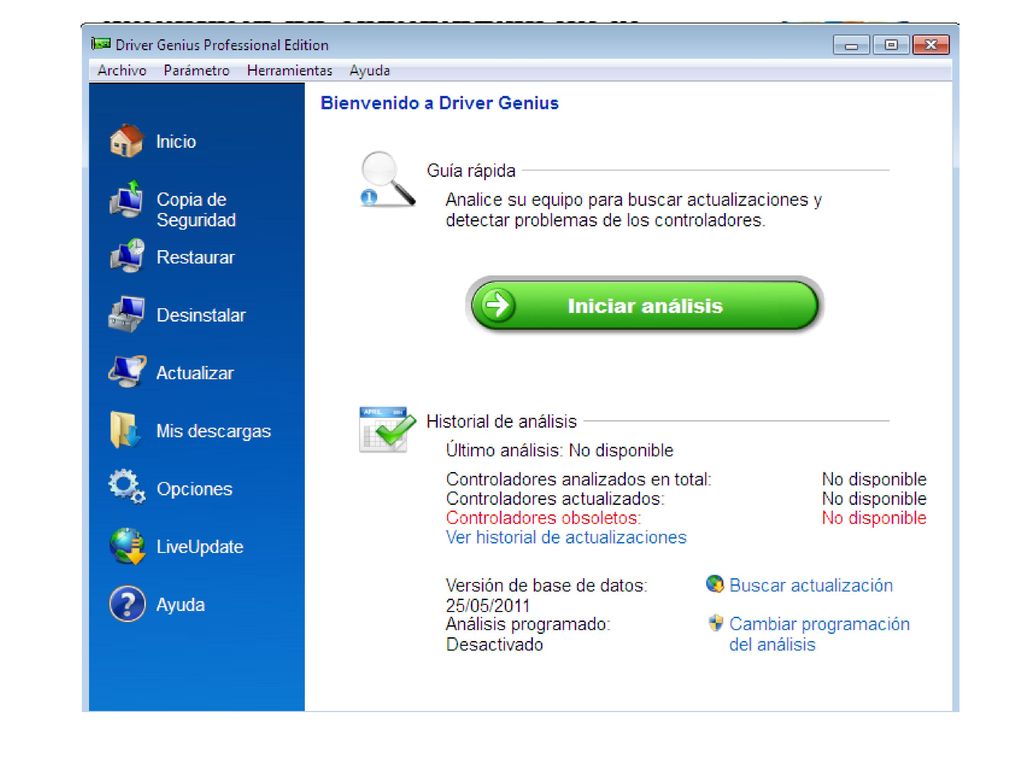Select Opciones sidebar label

tap(195, 489)
